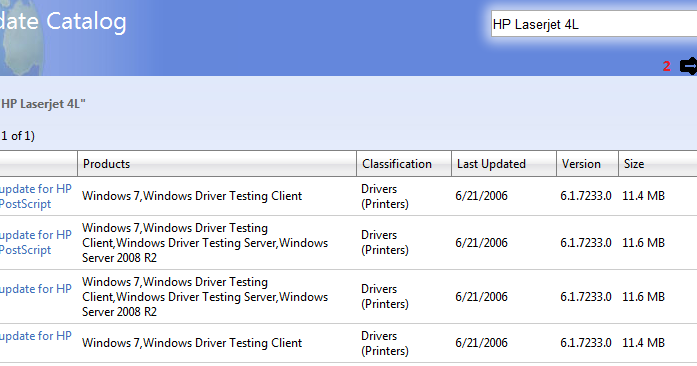Select Products cell of the PostScript 11.4 MB row

[192, 196]
